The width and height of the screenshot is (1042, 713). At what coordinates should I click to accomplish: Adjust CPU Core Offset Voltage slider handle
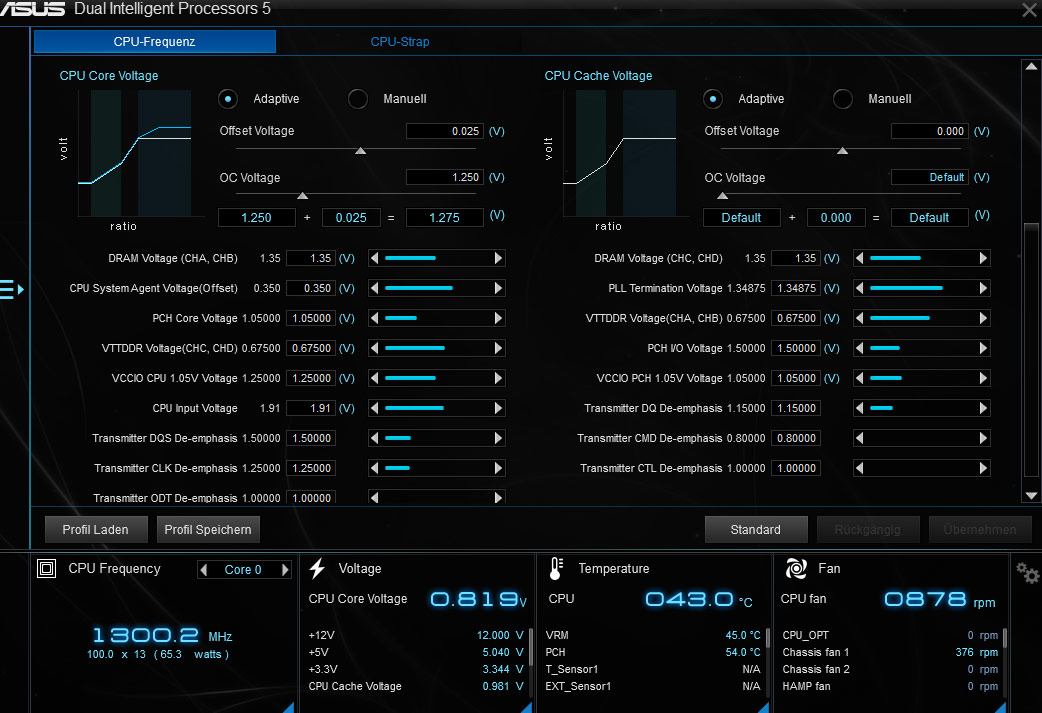point(361,151)
